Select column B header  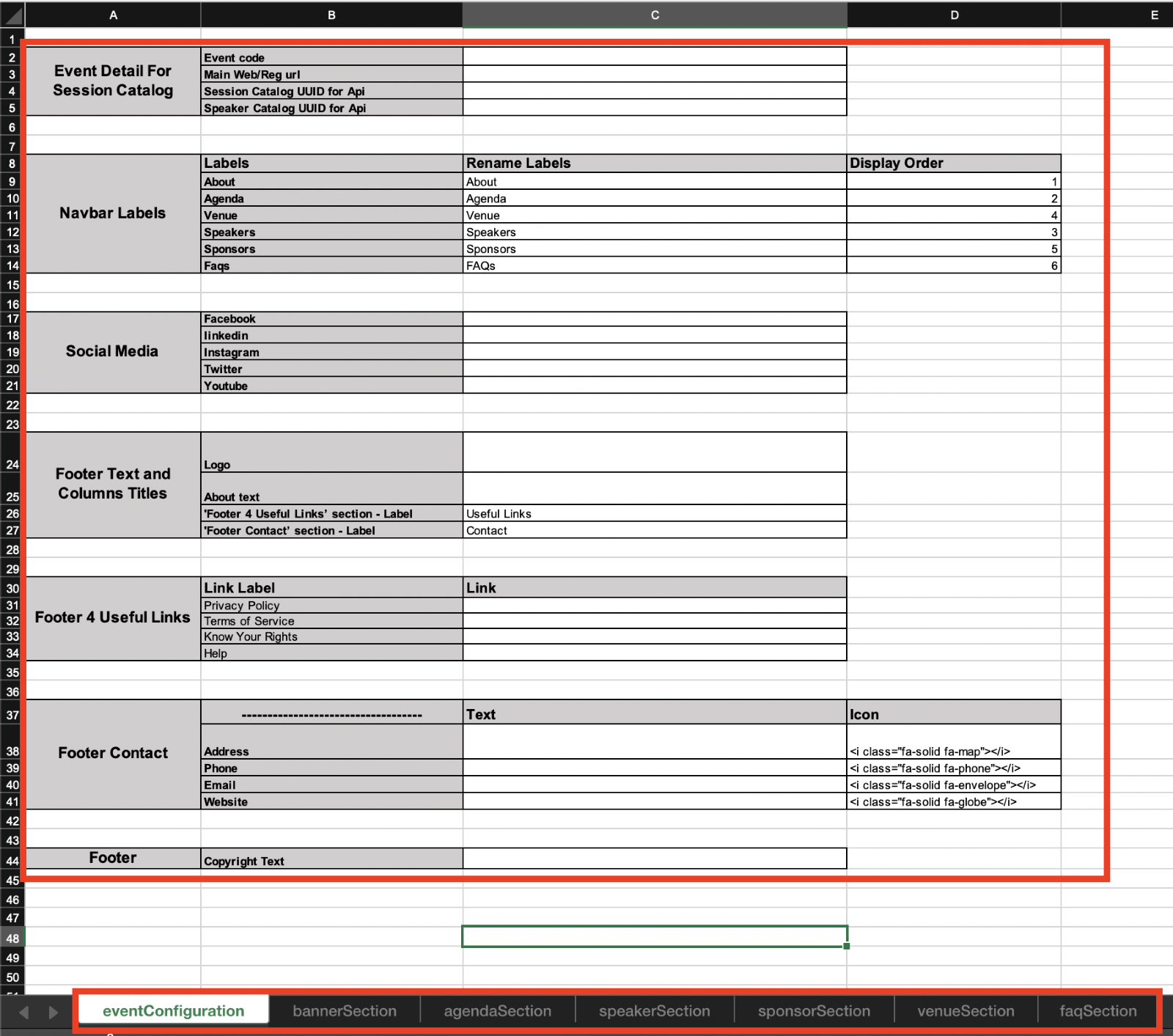click(x=331, y=15)
